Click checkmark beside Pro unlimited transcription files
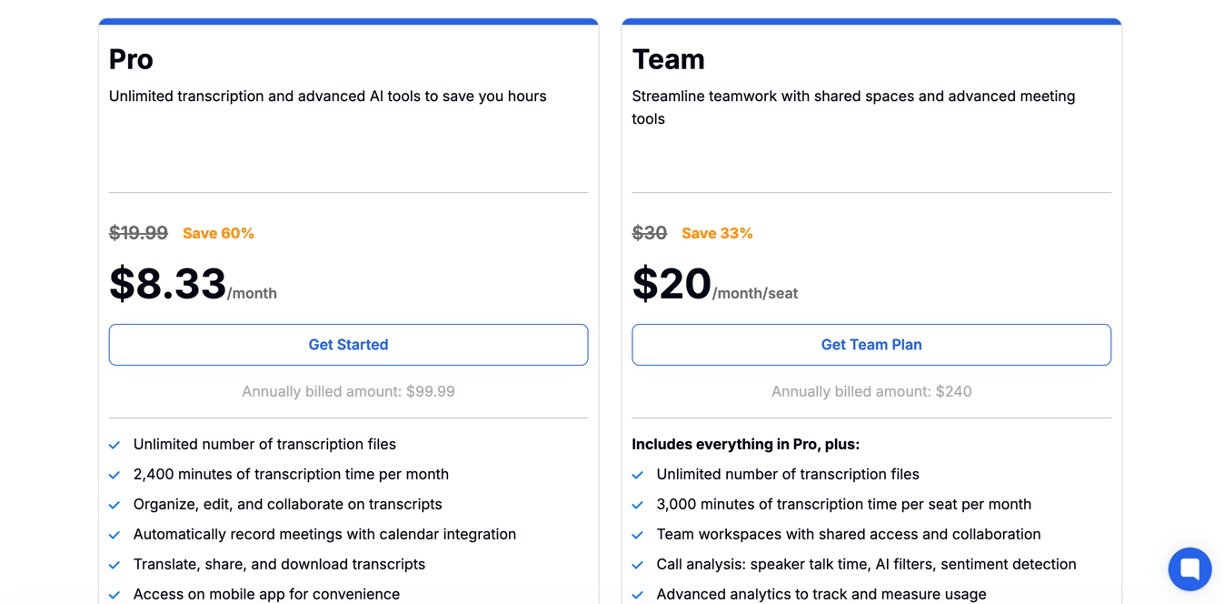Viewport: 1224px width, 604px height. (x=115, y=445)
